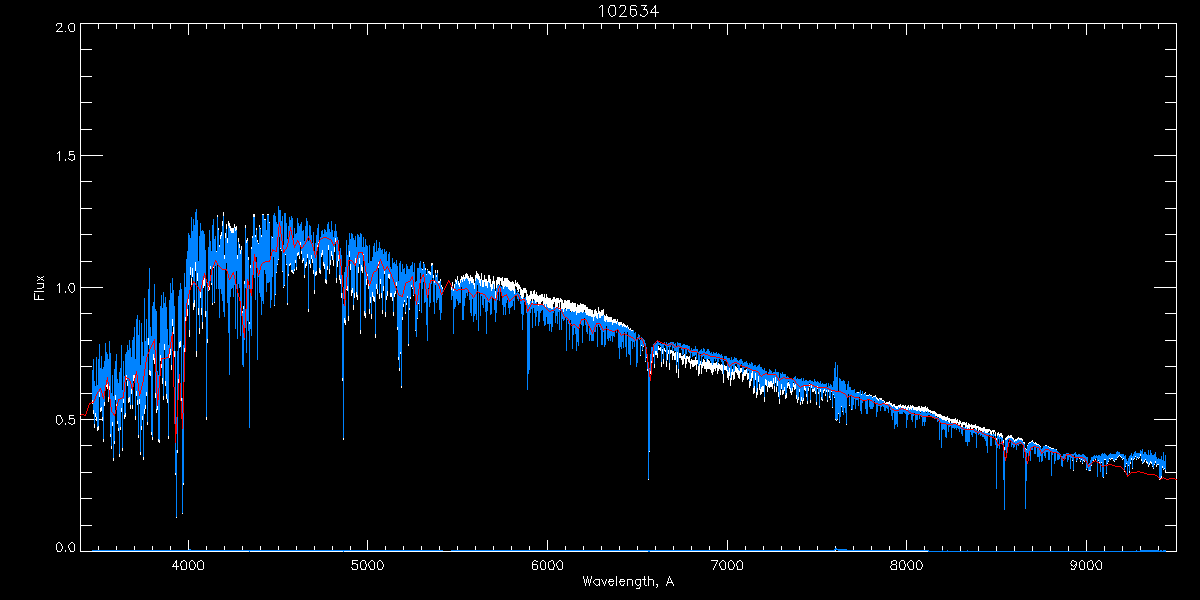
Task: Select the 5000 wavelength tick label
Action: pos(367,565)
